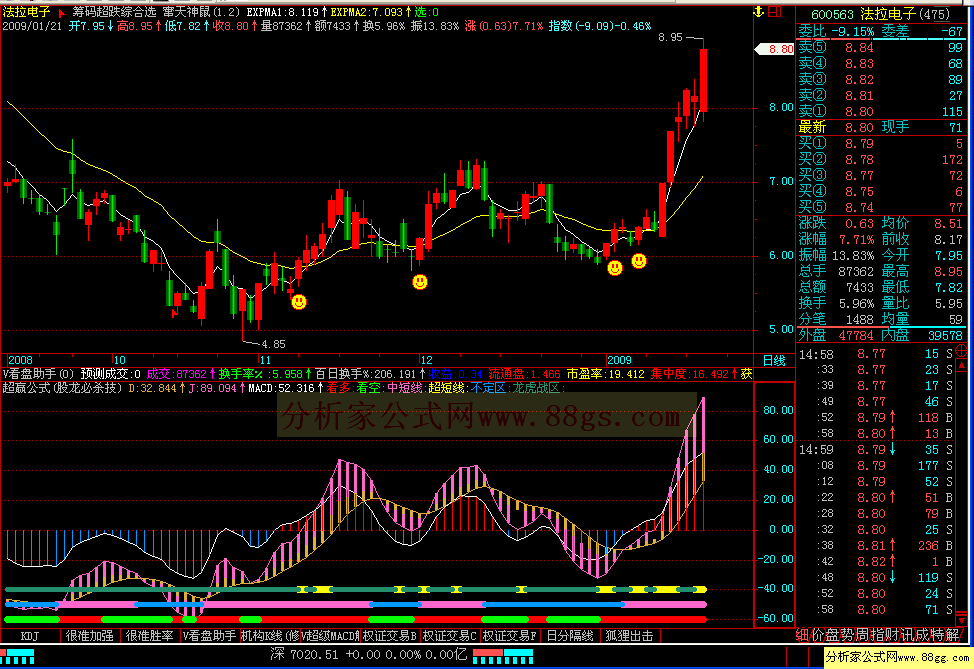Click the leftmost smiley signal below the November candles

tap(299, 303)
